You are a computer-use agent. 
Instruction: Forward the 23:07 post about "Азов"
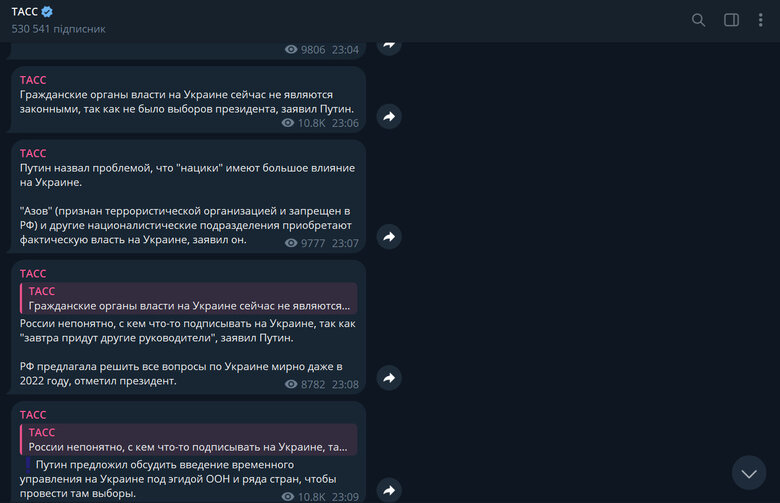tap(389, 237)
